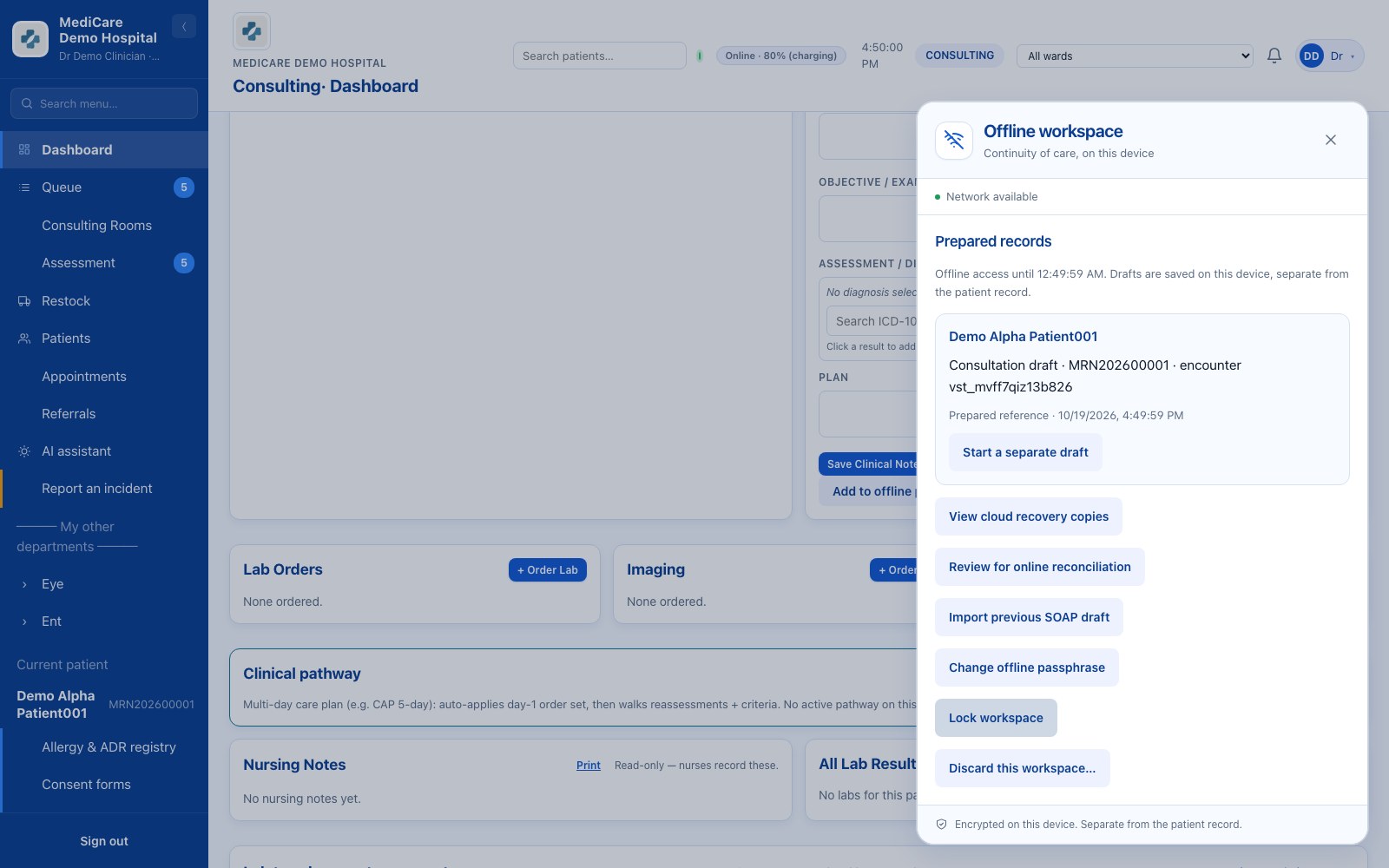Click the Dashboard grid icon in sidebar
The height and width of the screenshot is (868, 1389).
pos(24,149)
